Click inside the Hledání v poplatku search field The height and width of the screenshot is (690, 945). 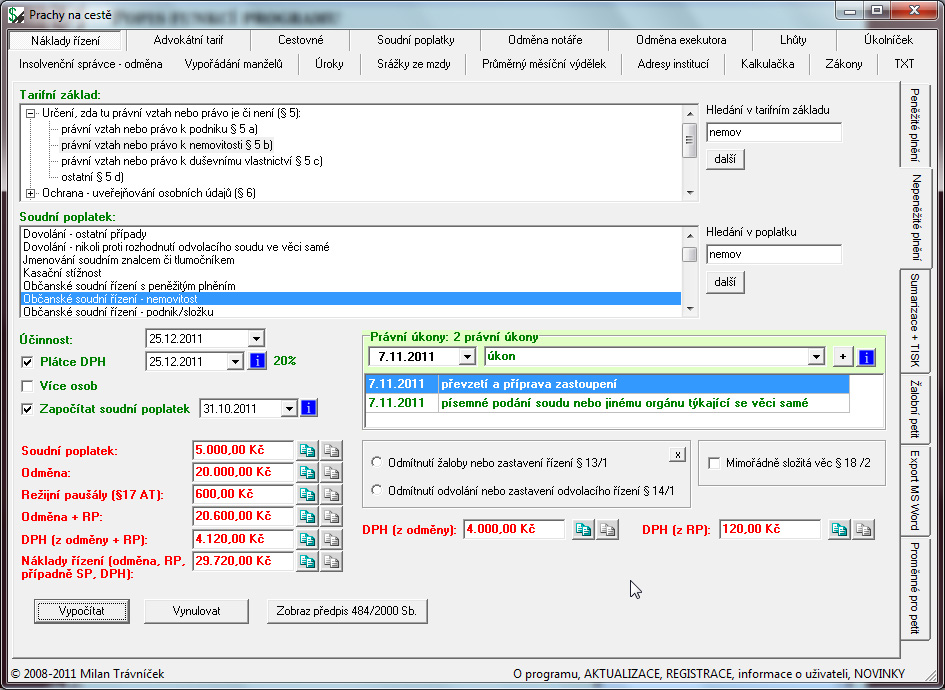point(773,254)
